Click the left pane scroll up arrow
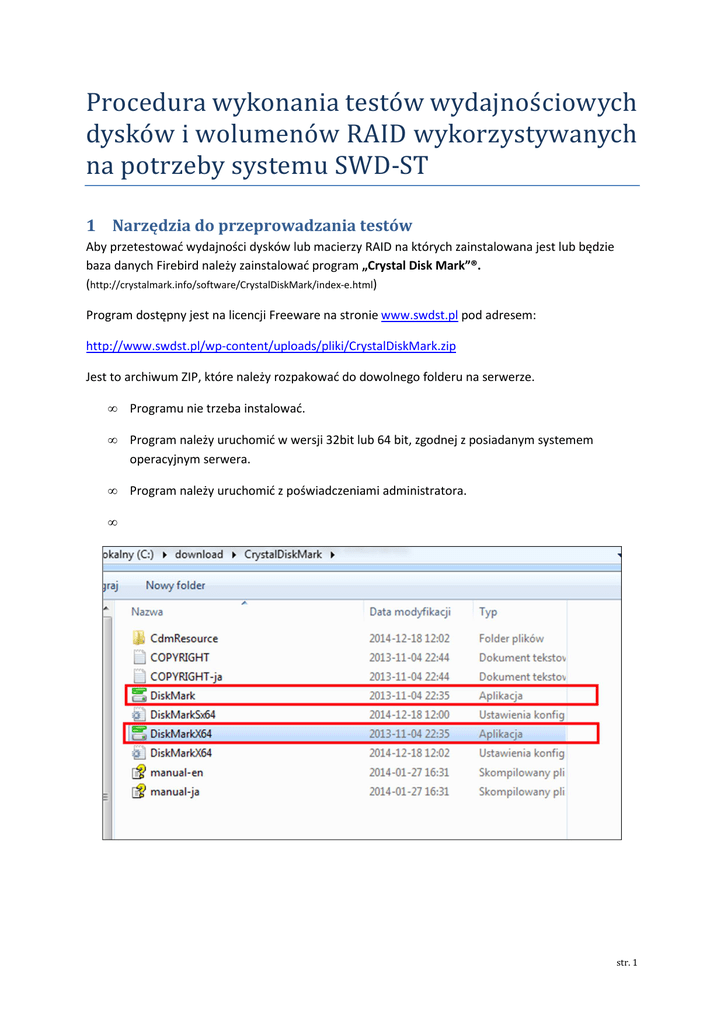The image size is (724, 1024). [106, 607]
